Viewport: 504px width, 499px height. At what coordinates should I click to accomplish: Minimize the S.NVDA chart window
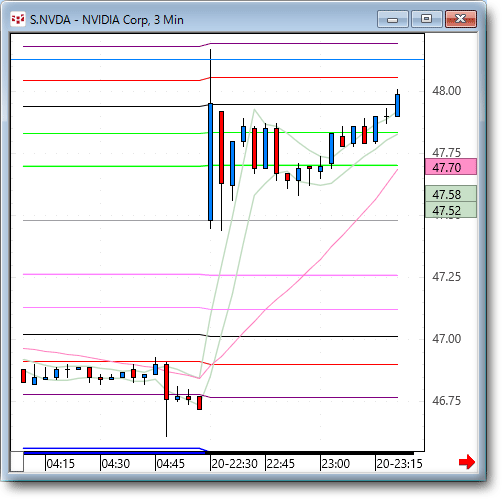pos(393,19)
